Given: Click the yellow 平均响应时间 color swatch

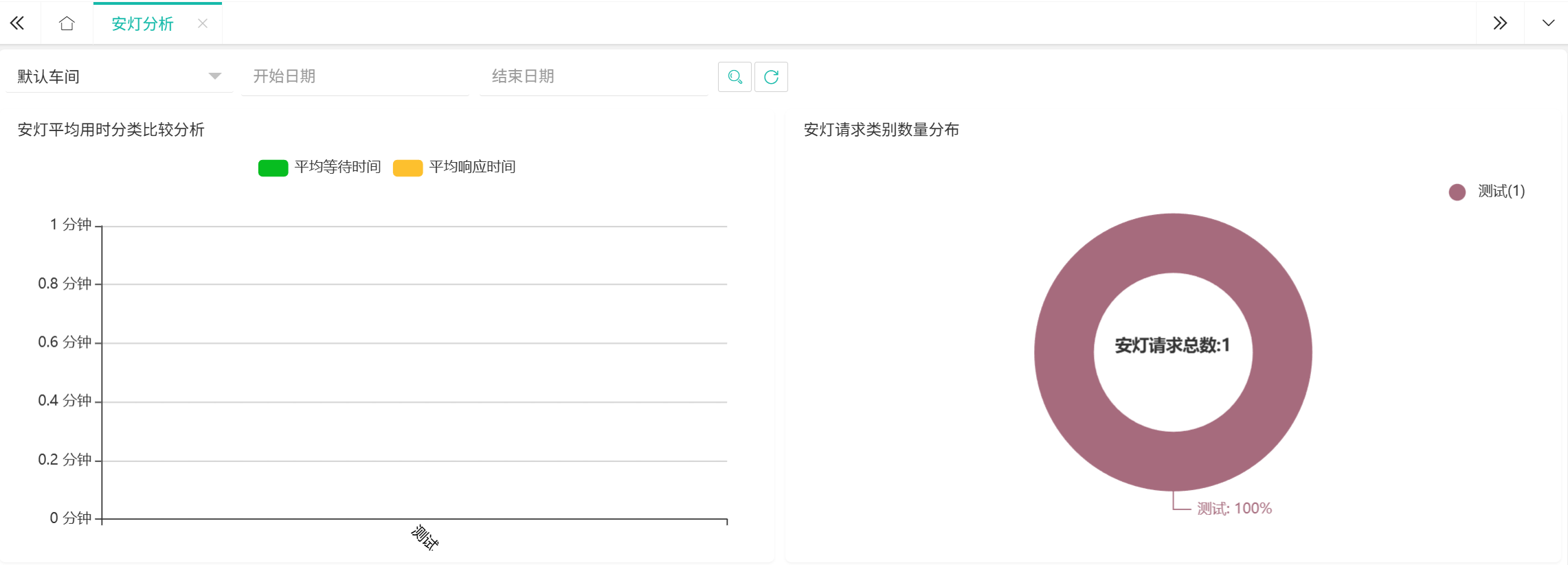Looking at the screenshot, I should click(407, 168).
